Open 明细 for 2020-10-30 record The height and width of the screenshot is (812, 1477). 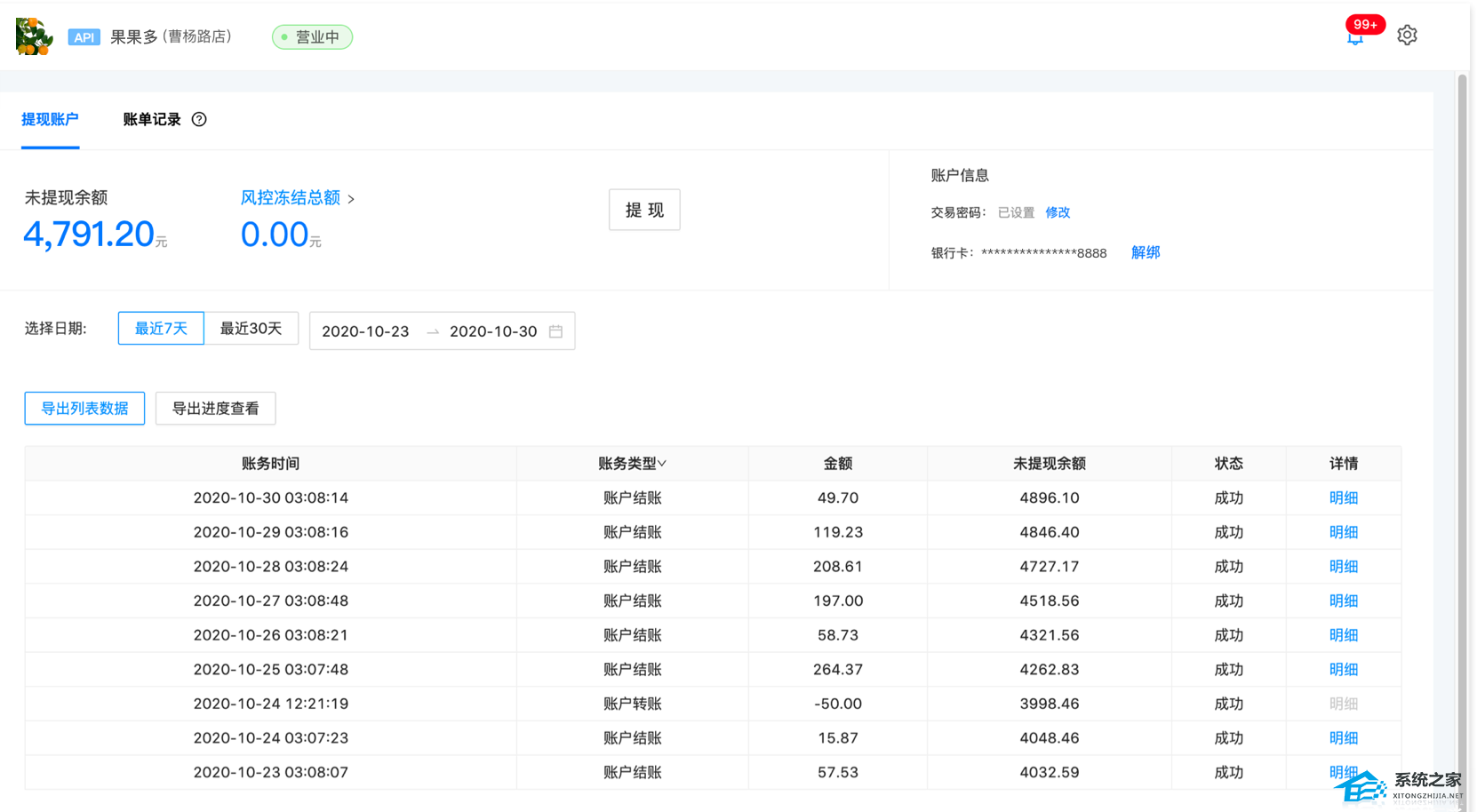[1343, 498]
